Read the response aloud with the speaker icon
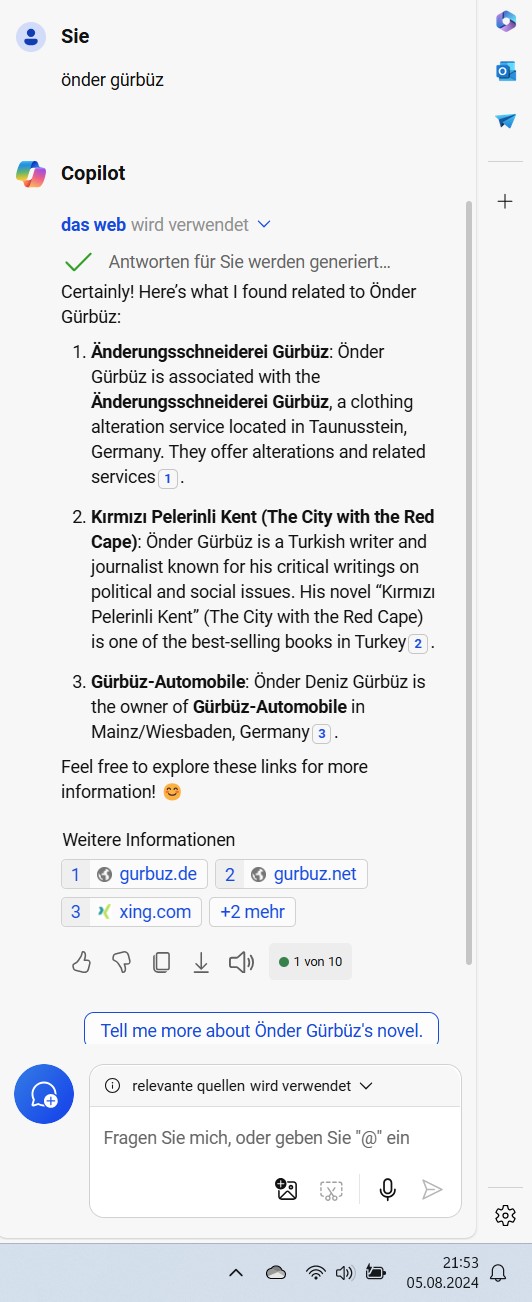Viewport: 532px width, 1302px height. tap(241, 962)
